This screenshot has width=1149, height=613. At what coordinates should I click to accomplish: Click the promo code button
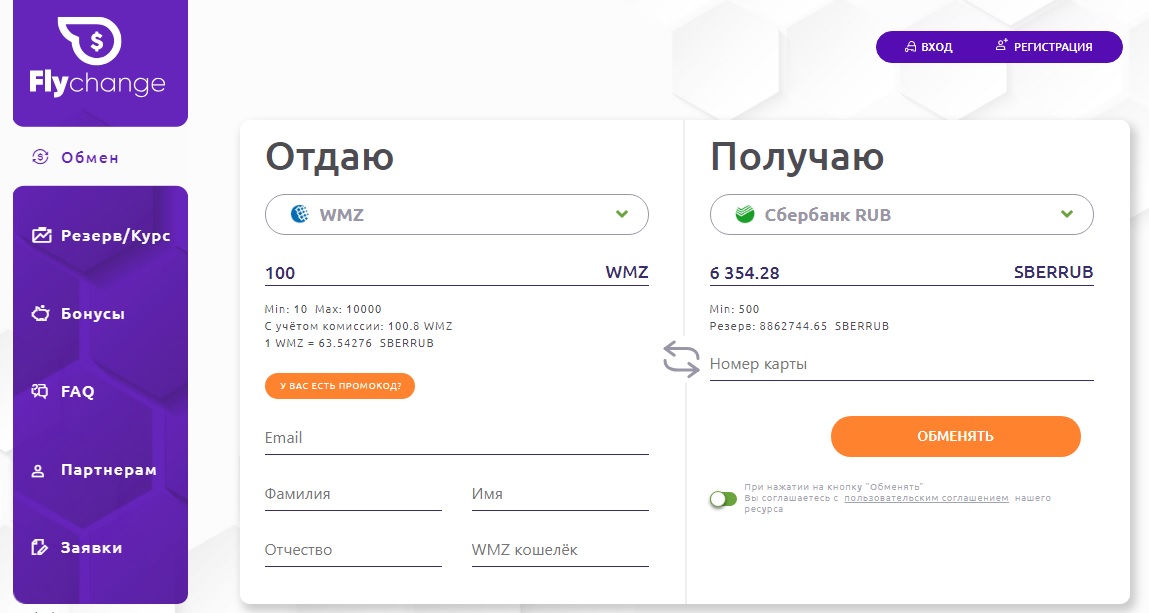[340, 386]
